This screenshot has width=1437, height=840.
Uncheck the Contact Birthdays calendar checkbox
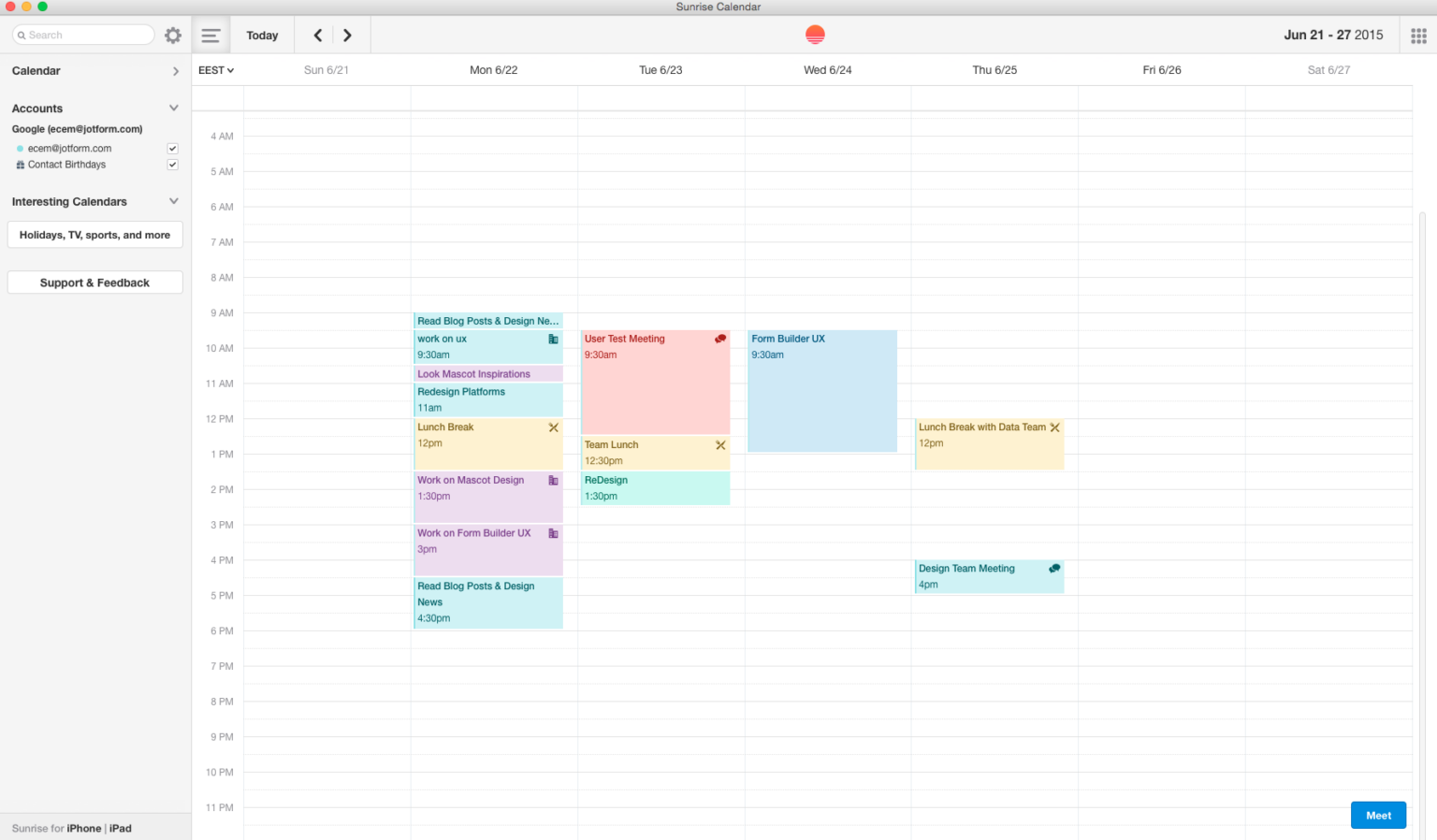pyautogui.click(x=172, y=164)
